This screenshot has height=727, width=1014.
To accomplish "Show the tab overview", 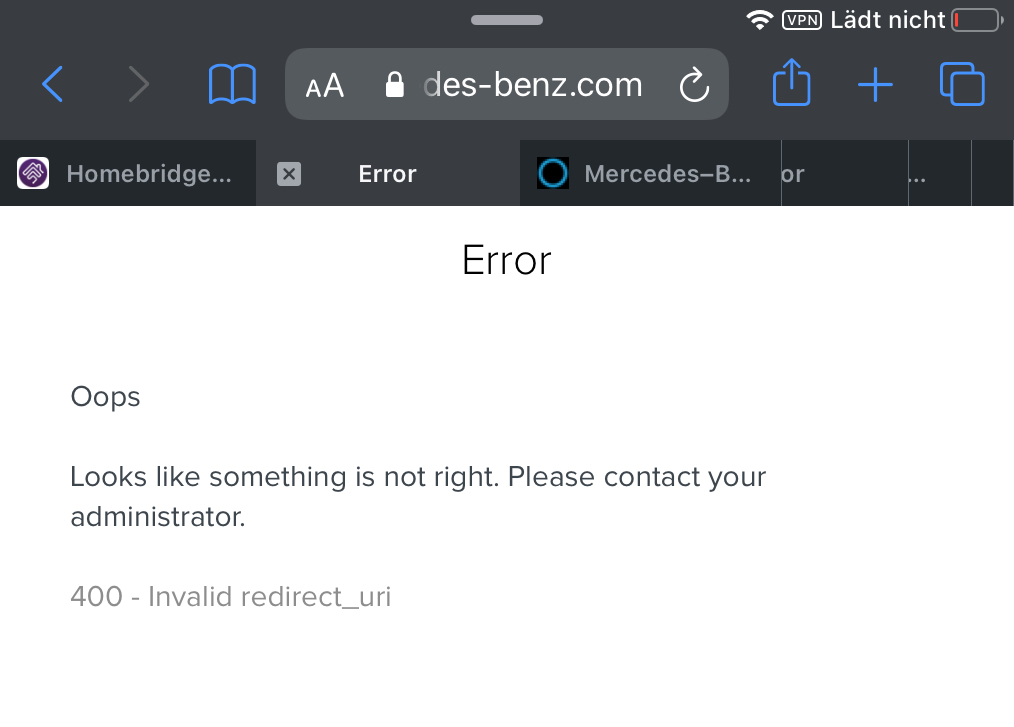I will (x=962, y=84).
